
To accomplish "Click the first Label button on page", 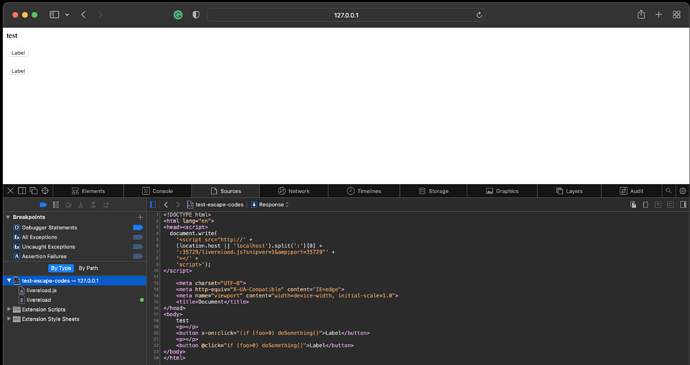I will (18, 53).
